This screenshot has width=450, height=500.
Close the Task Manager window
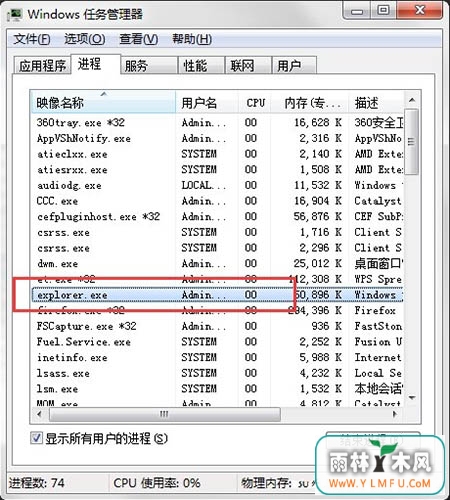(420, 11)
